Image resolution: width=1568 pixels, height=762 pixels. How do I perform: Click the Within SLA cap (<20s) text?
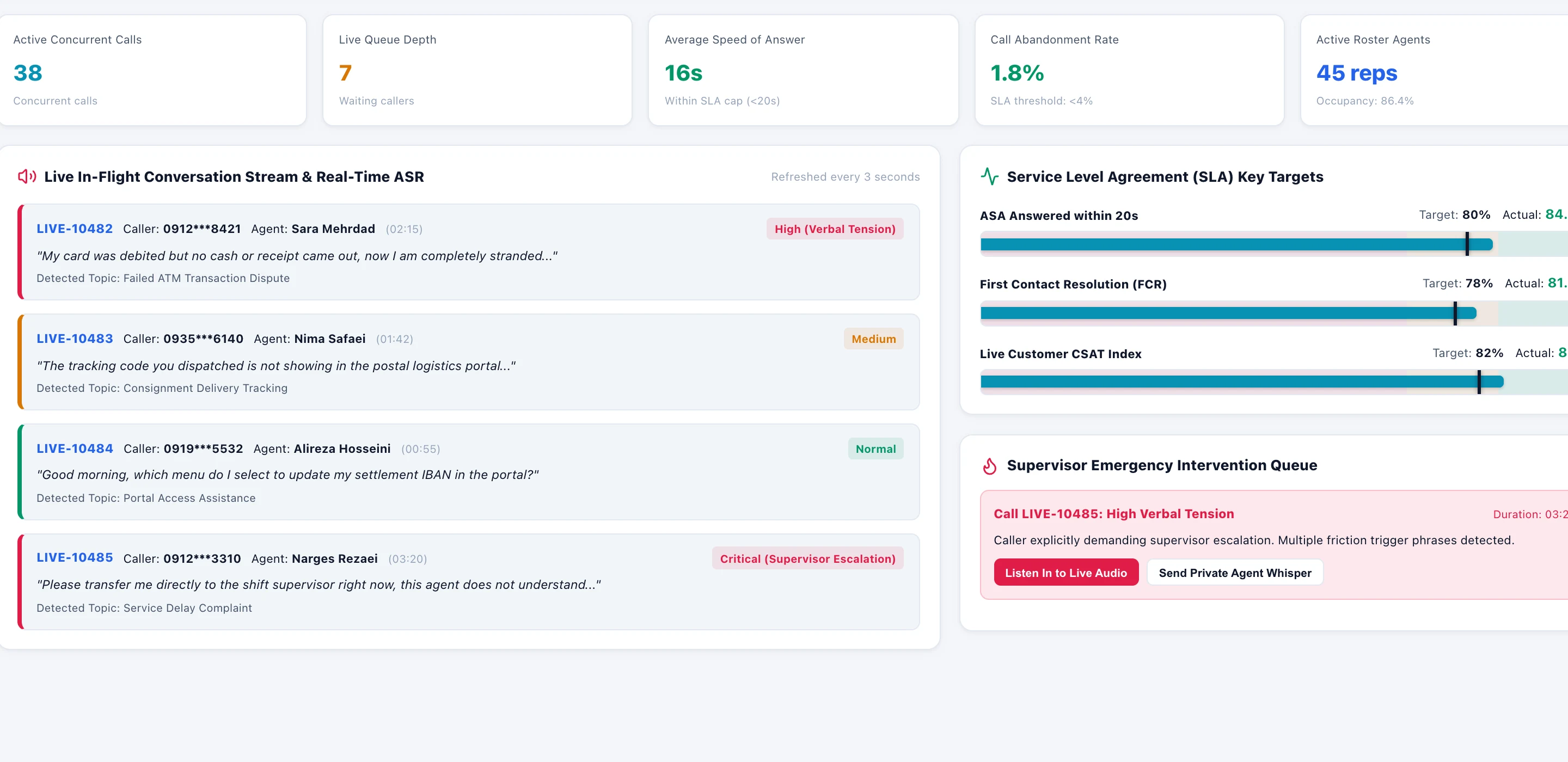click(722, 101)
